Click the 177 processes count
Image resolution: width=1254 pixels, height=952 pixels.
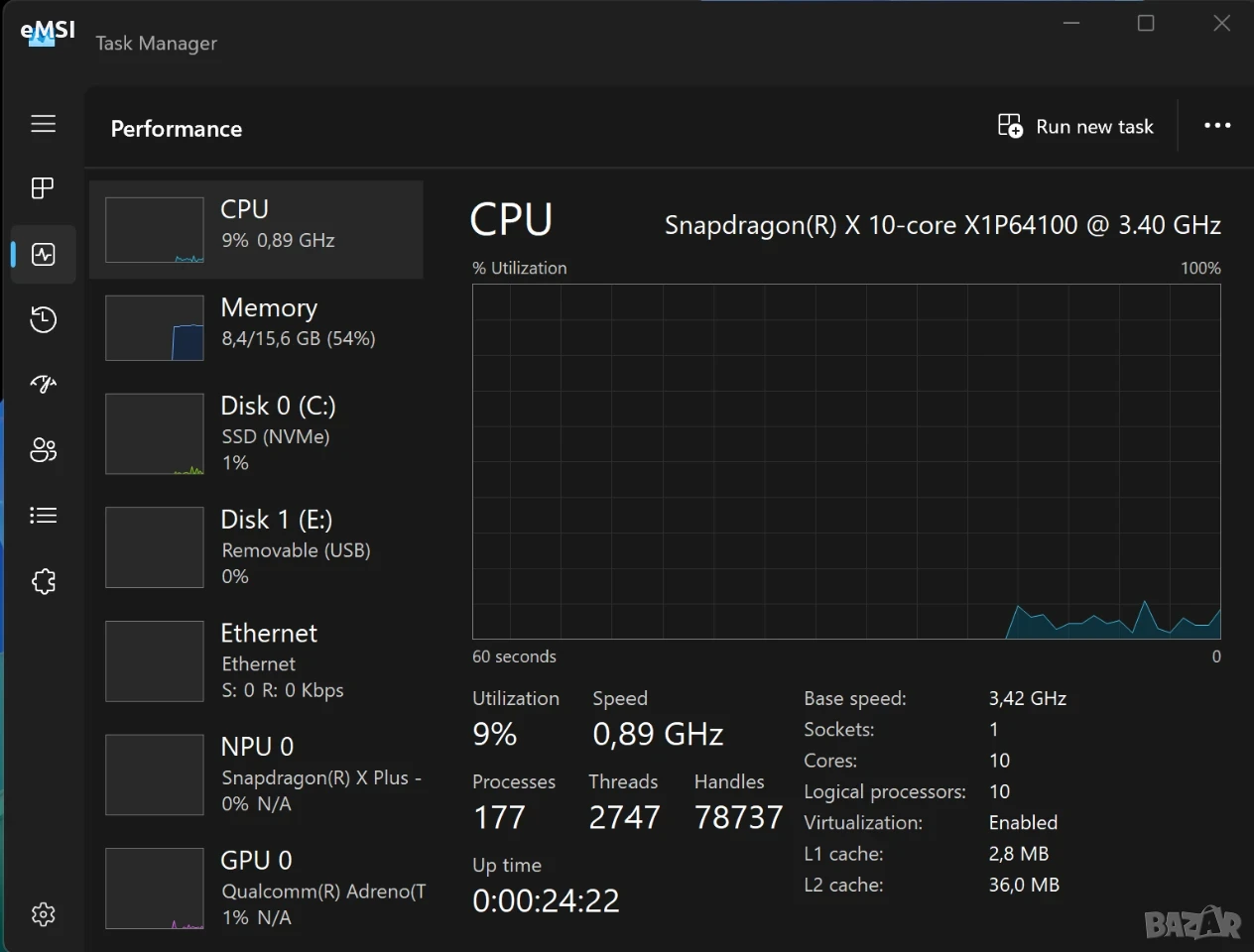pyautogui.click(x=499, y=817)
